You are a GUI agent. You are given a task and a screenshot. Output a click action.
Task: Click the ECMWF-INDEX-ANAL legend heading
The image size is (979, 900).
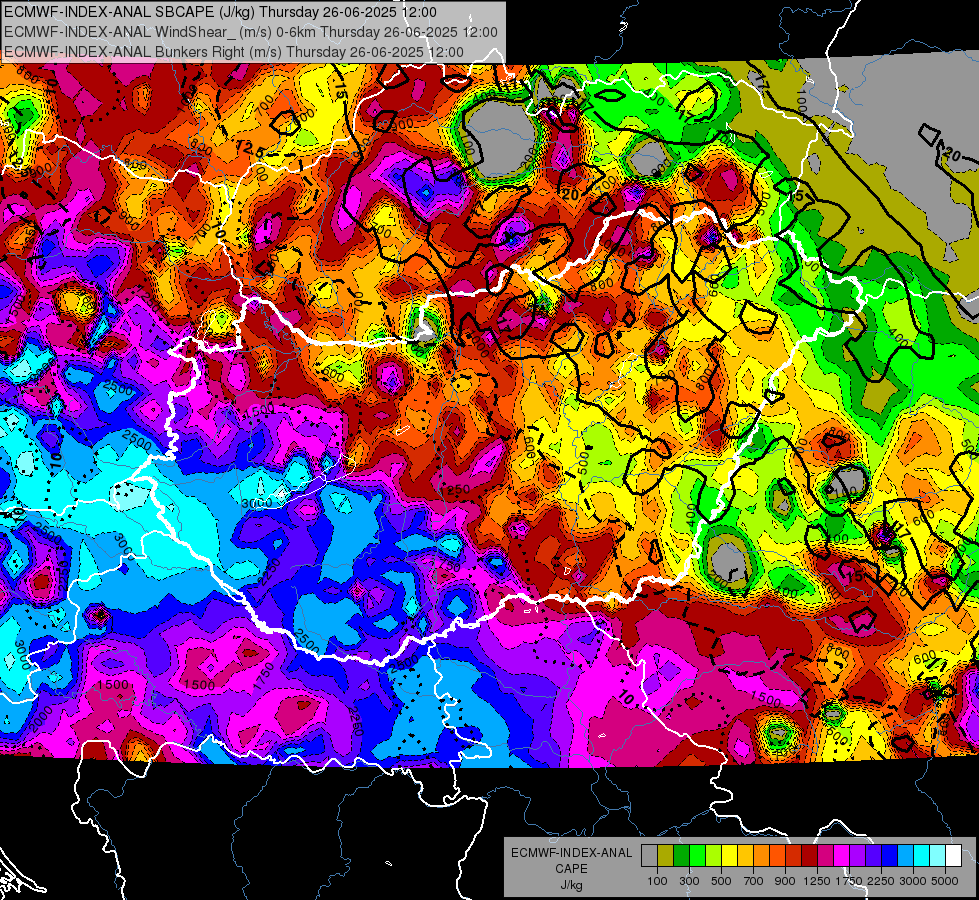(x=571, y=853)
